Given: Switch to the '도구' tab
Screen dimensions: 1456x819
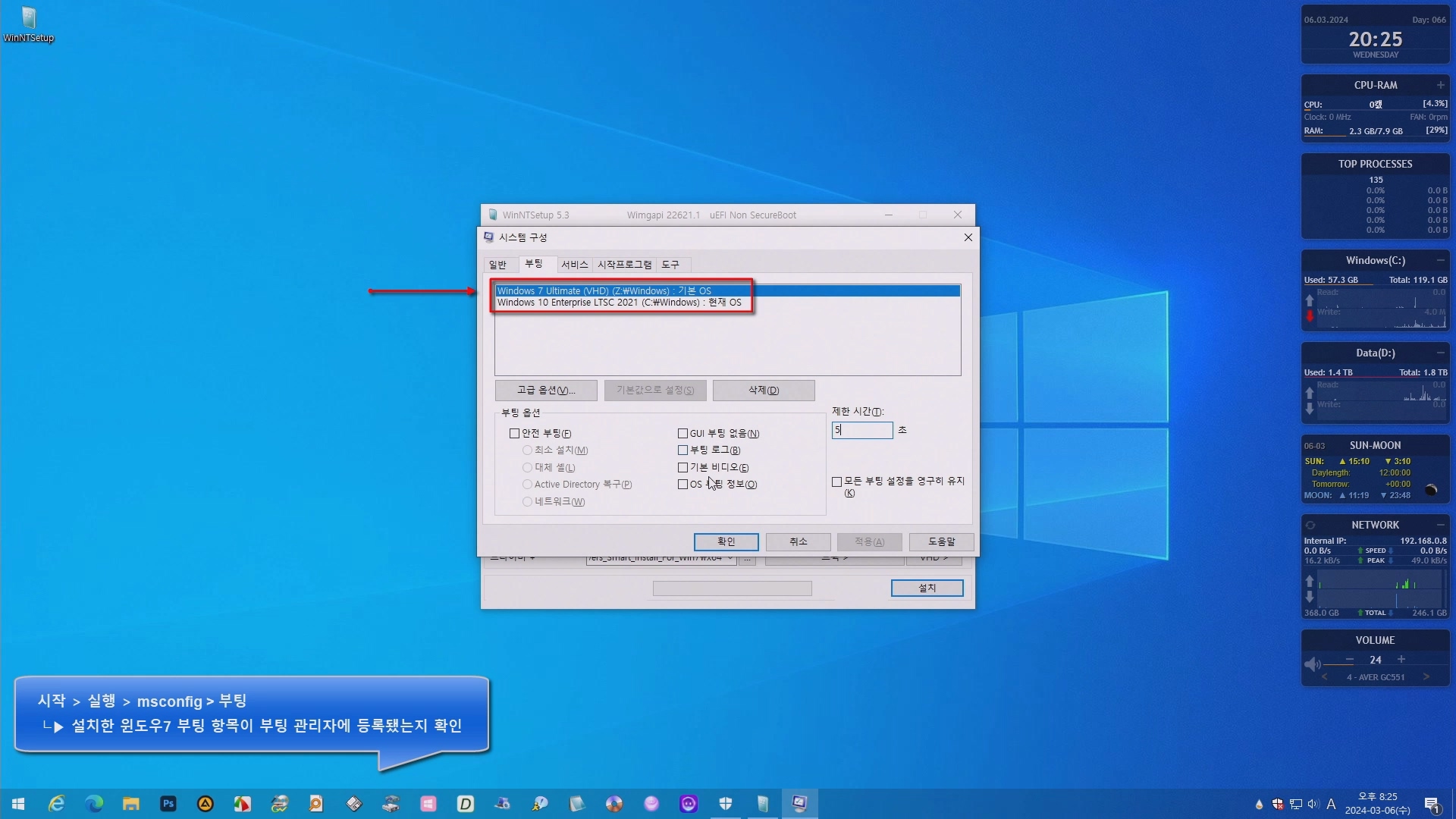Looking at the screenshot, I should (670, 265).
